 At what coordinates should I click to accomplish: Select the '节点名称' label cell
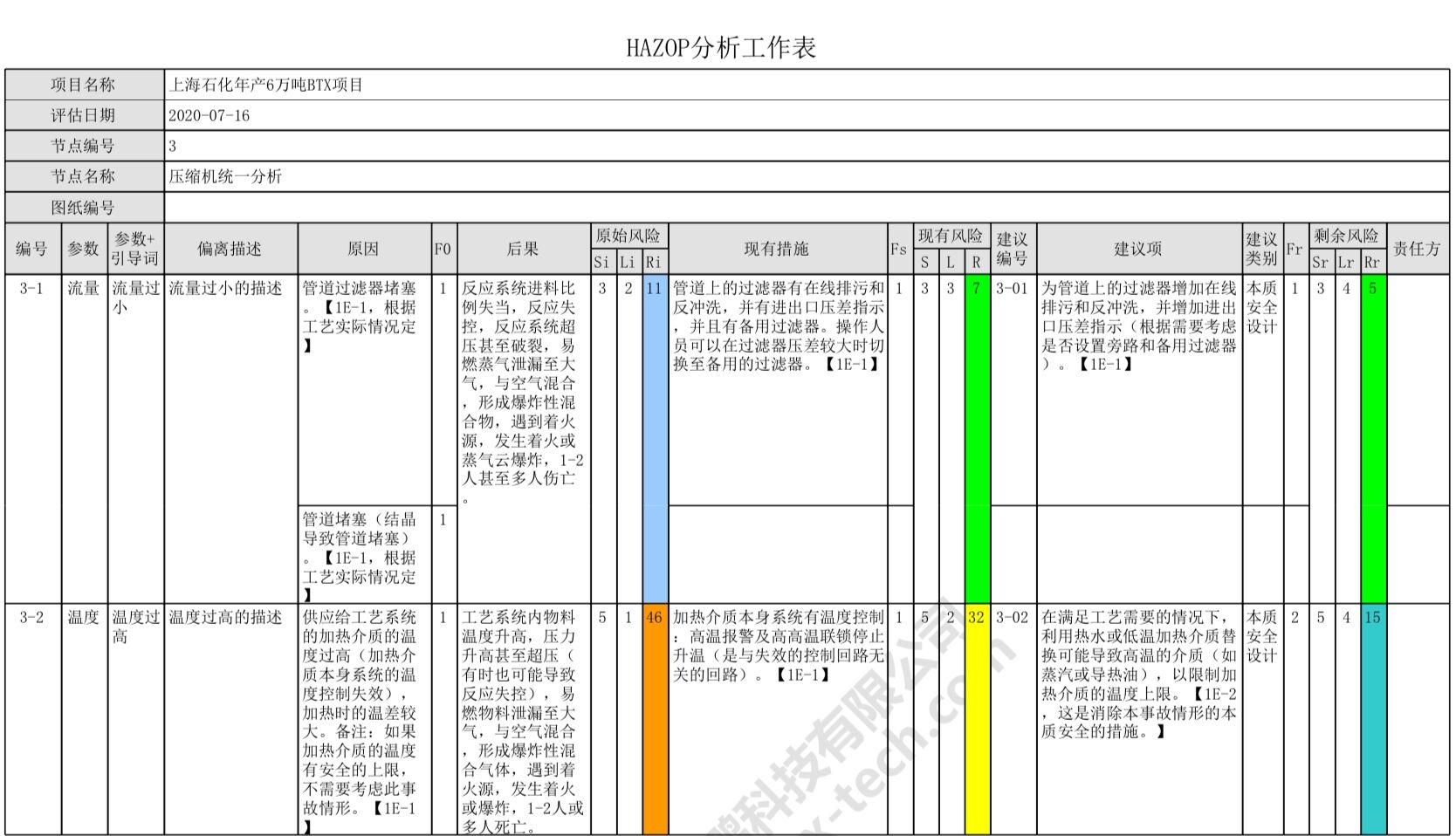[85, 176]
